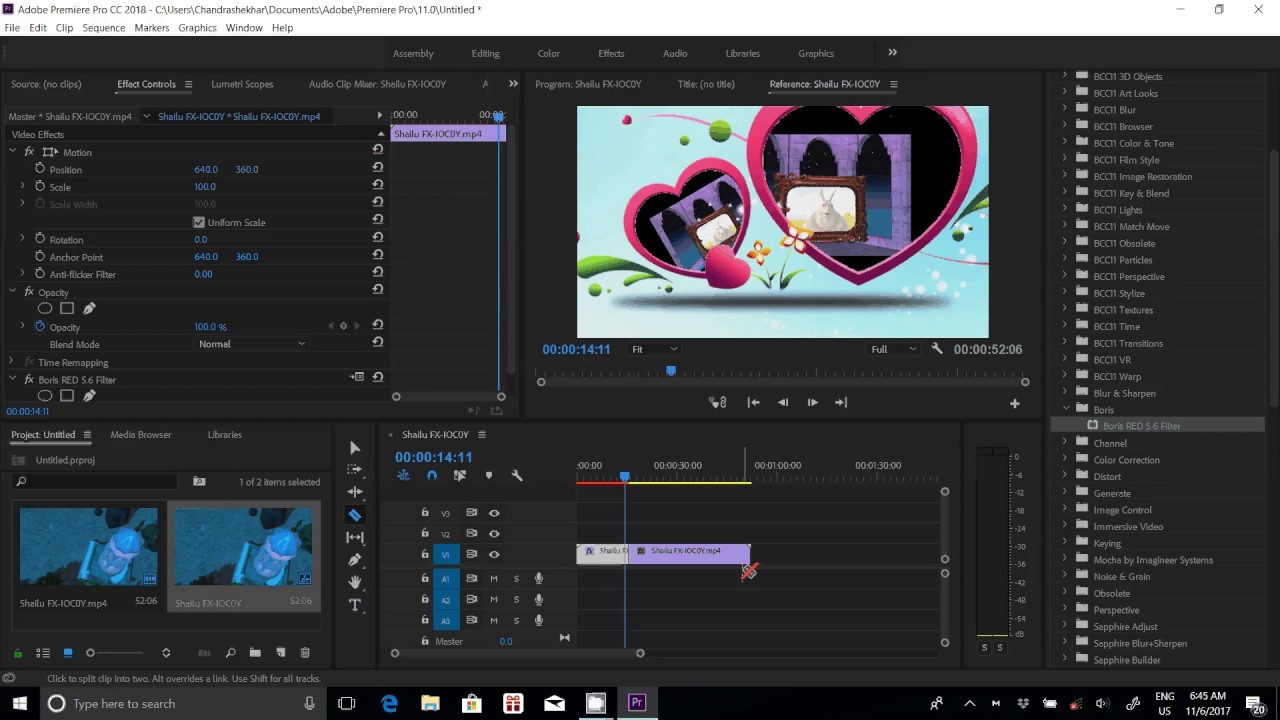The image size is (1280, 720).
Task: Click the New Item icon in Project panel
Action: coord(281,653)
